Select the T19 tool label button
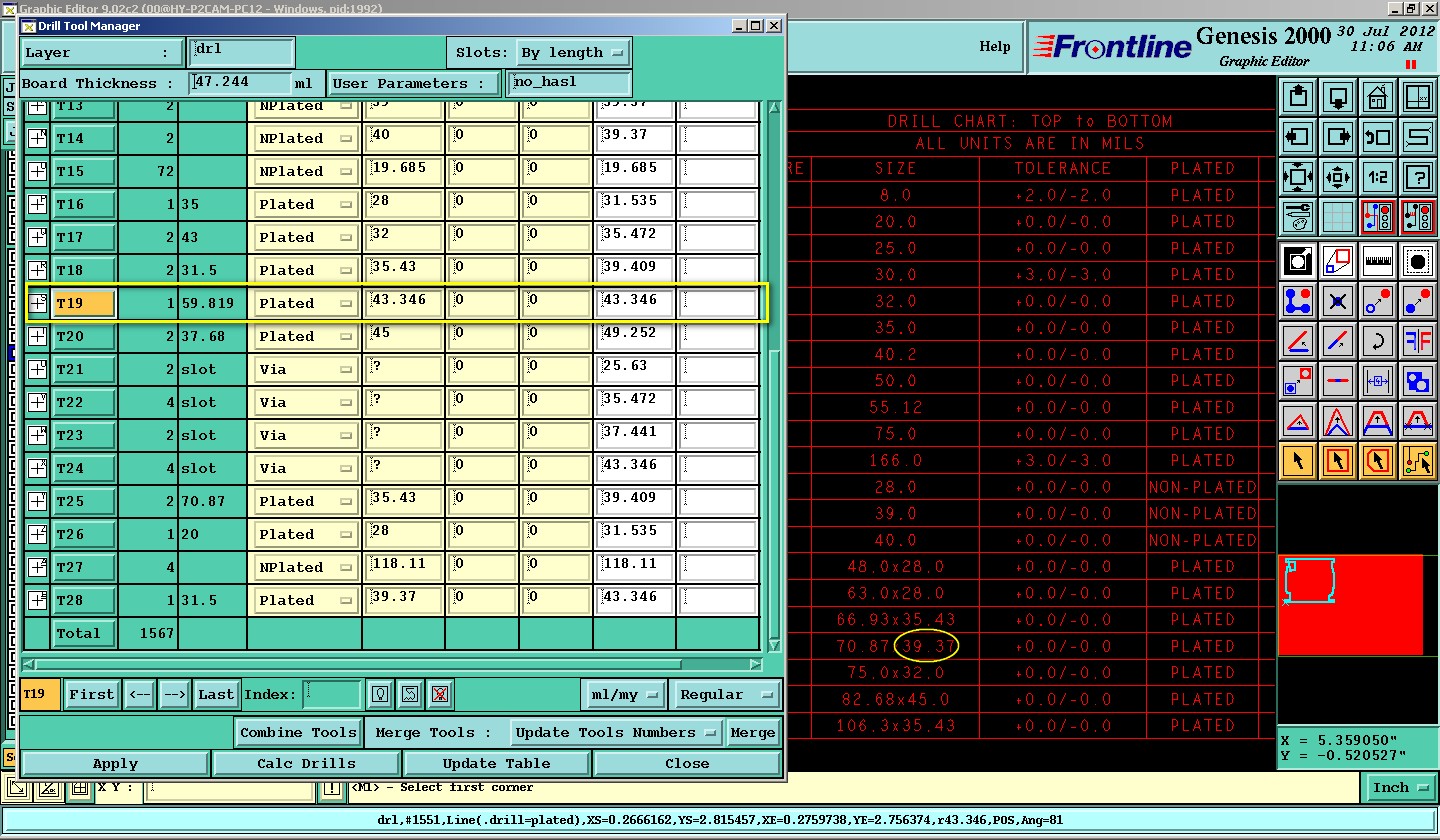Viewport: 1440px width, 840px height. tap(84, 303)
